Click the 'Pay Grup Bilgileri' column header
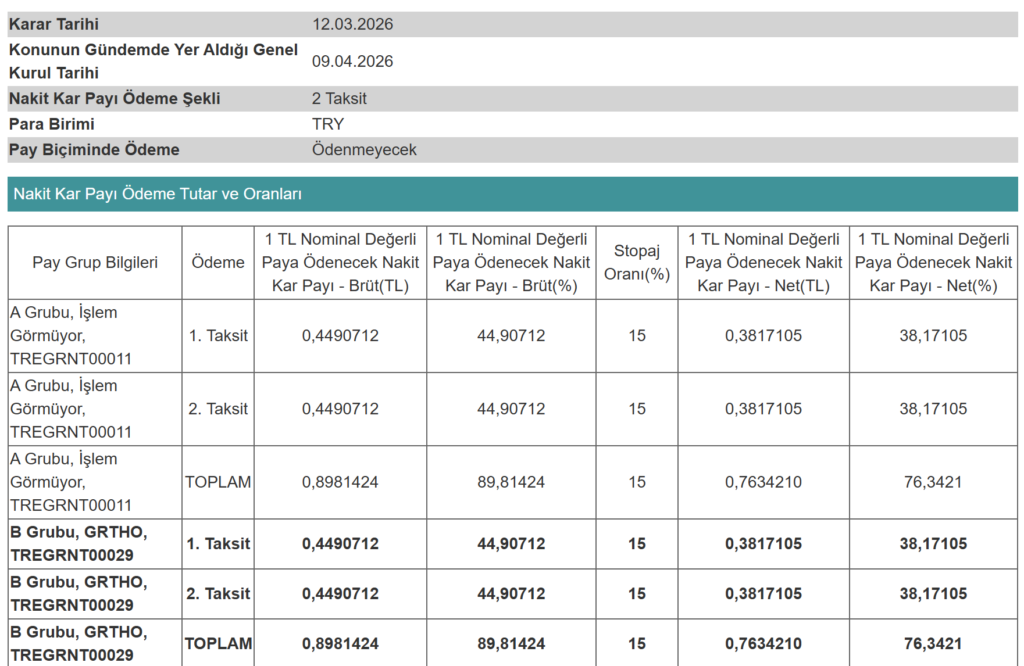This screenshot has height=666, width=1024. pyautogui.click(x=95, y=262)
